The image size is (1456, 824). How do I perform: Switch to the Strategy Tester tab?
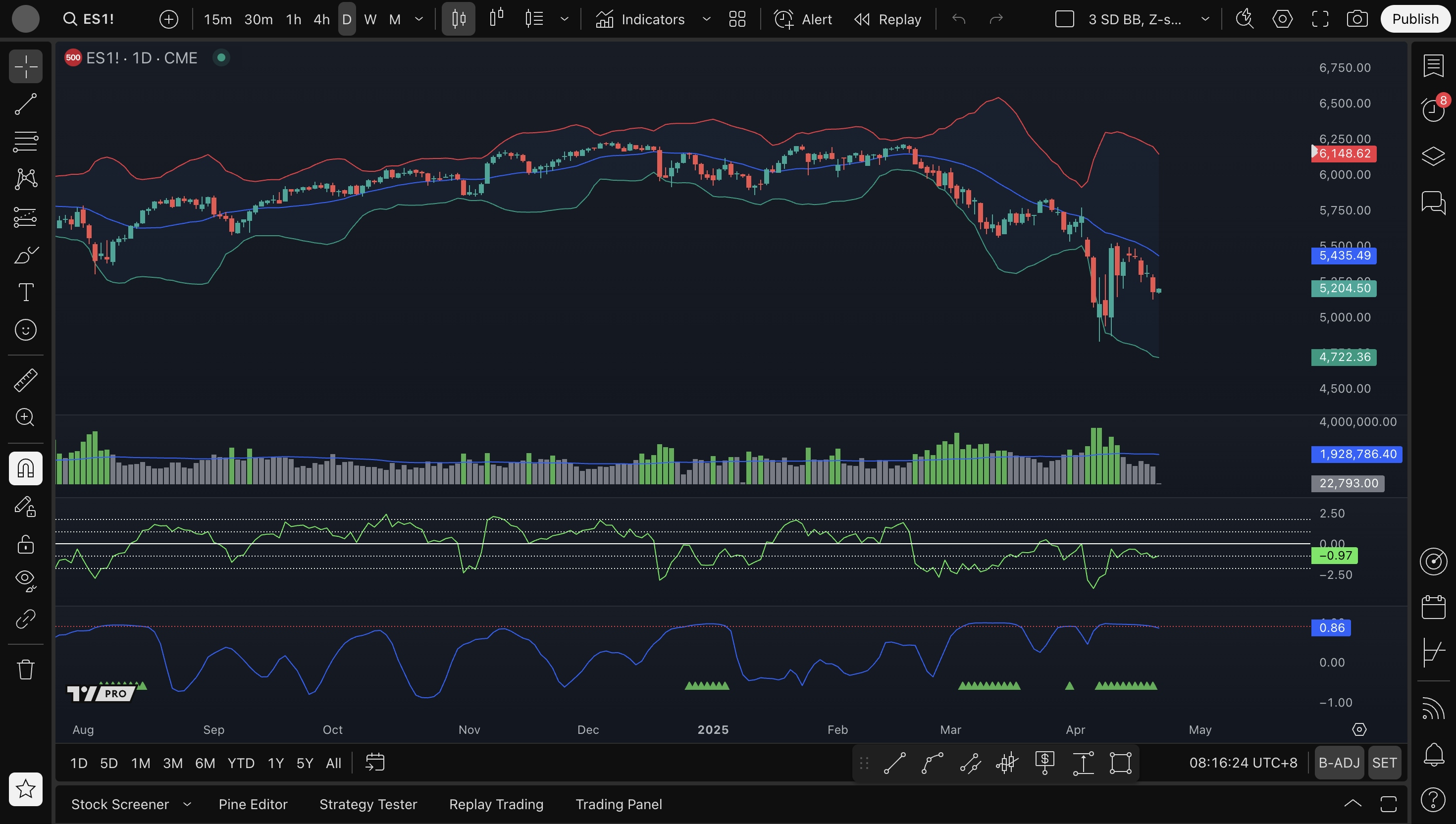point(368,804)
